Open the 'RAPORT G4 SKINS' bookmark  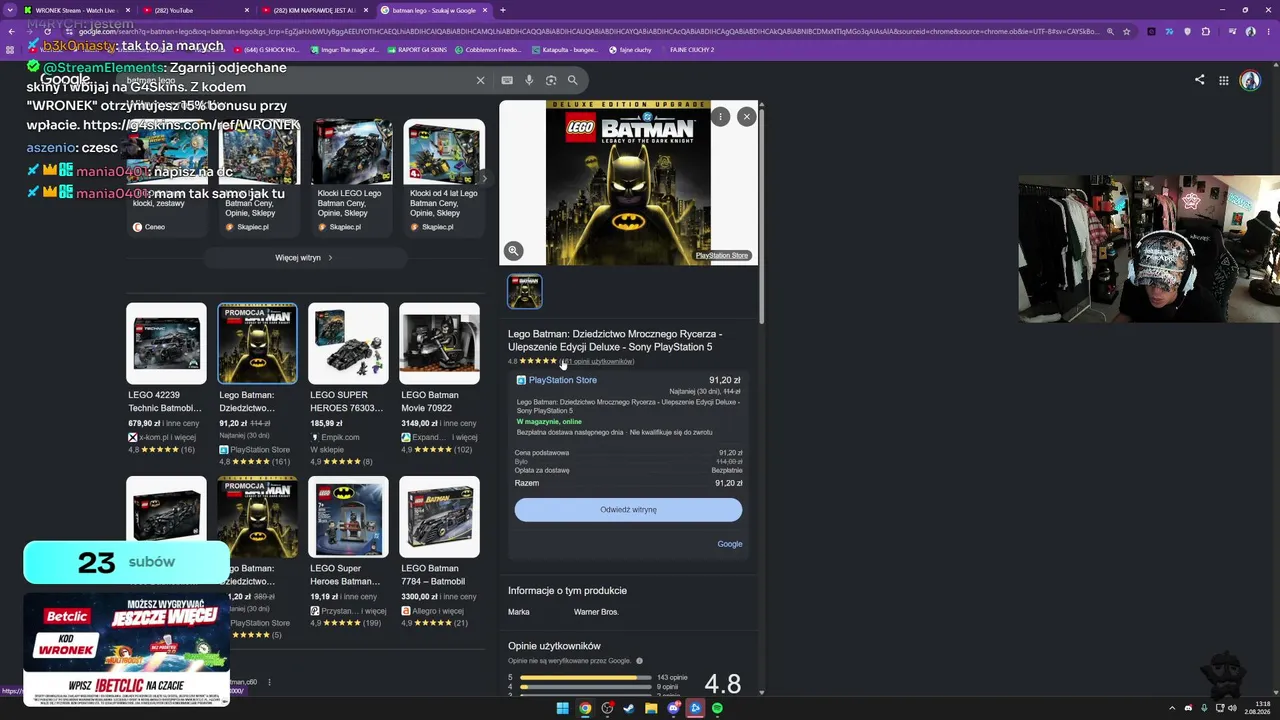(416, 49)
